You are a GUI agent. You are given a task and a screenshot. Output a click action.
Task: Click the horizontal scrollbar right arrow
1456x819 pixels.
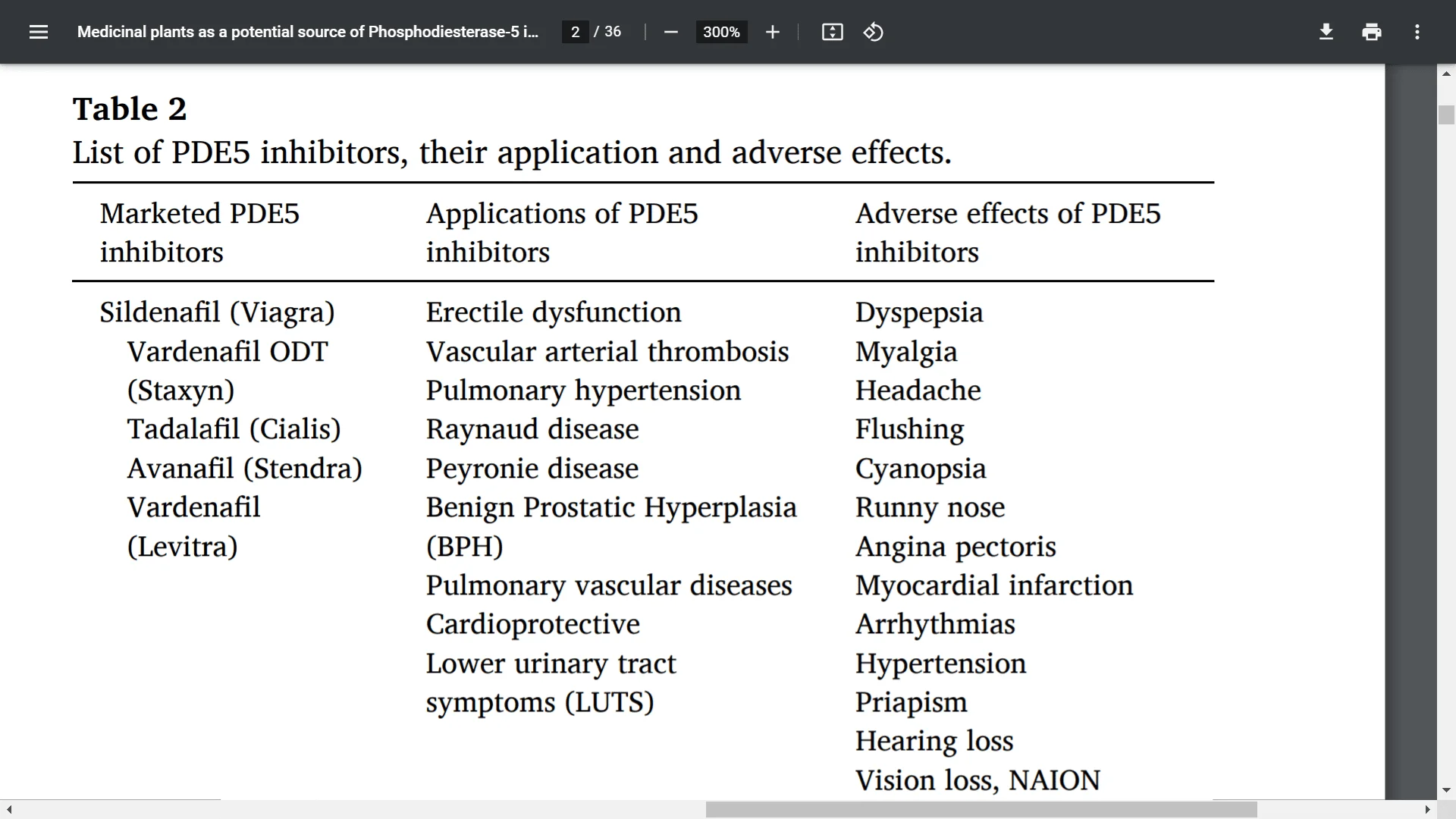[x=1427, y=809]
